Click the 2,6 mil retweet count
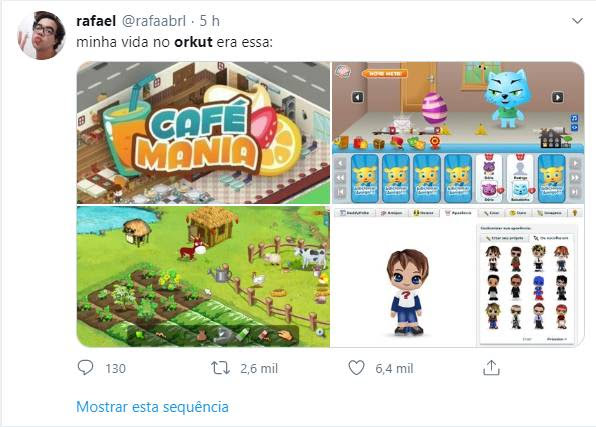 [x=259, y=368]
